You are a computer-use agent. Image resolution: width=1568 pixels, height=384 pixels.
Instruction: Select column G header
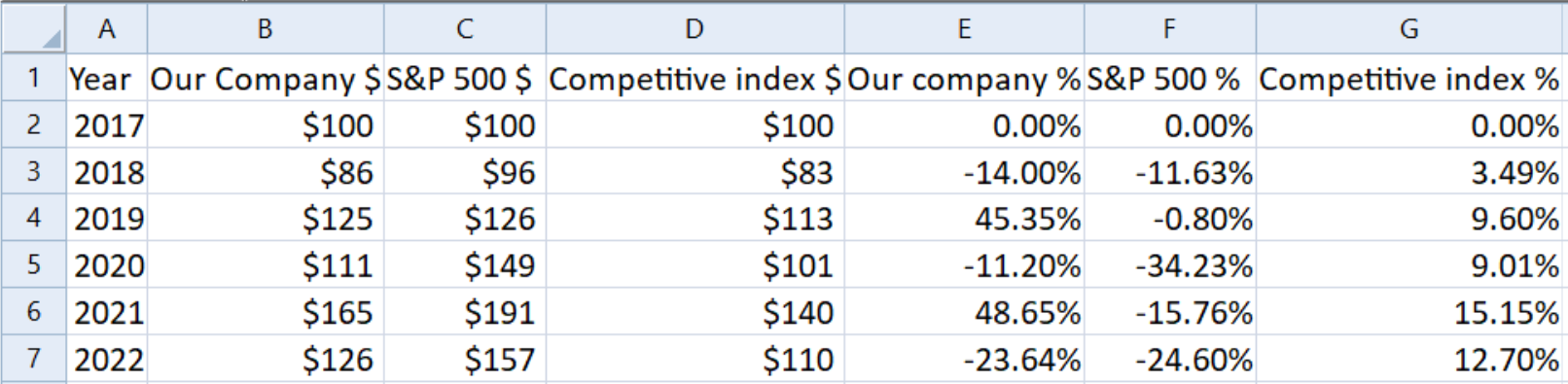coord(1410,28)
